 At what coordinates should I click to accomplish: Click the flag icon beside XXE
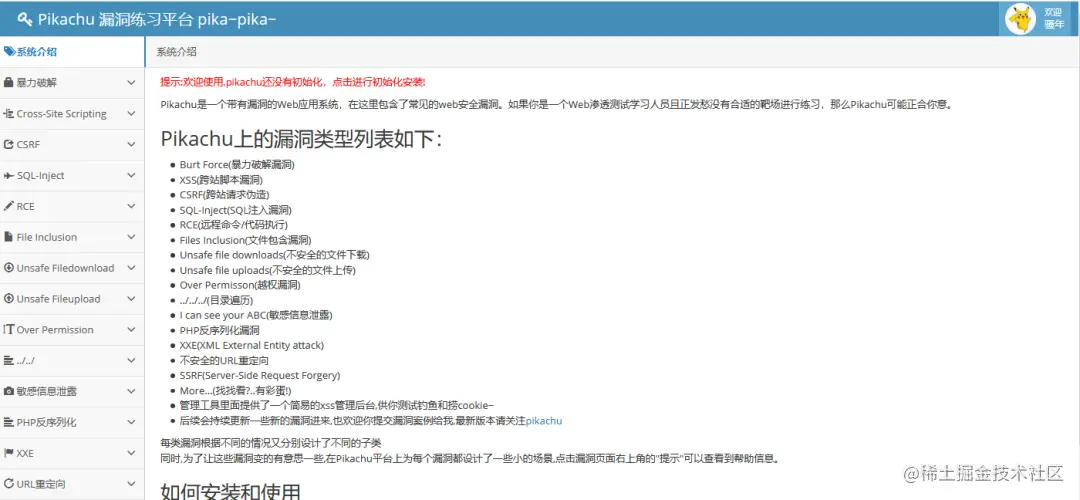click(x=9, y=453)
